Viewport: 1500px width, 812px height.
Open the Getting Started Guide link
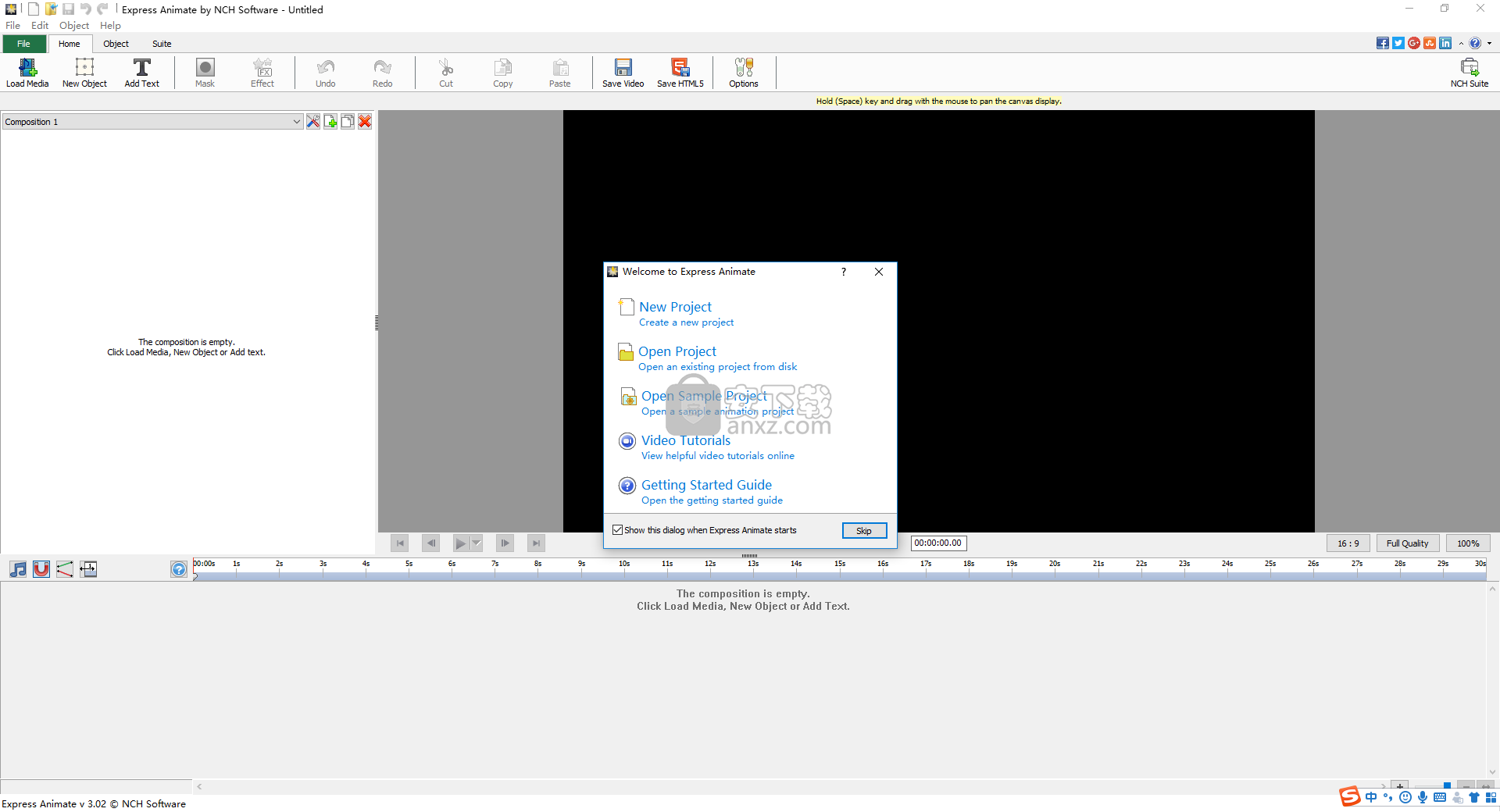tap(706, 485)
